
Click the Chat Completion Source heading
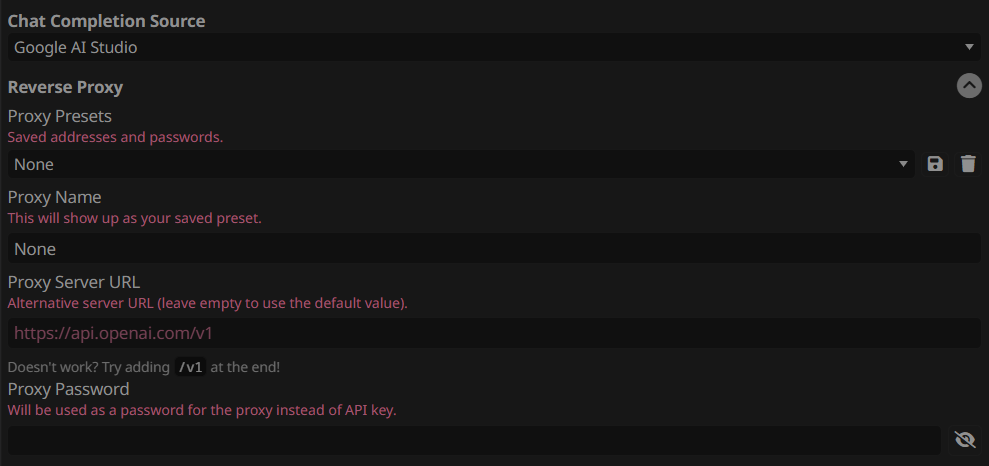click(x=106, y=21)
